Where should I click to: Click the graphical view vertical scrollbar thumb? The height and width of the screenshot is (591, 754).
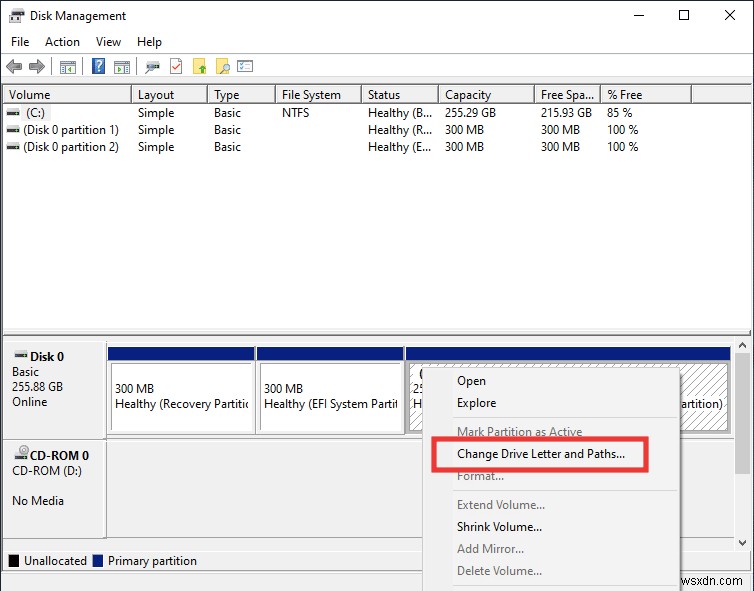[x=742, y=414]
